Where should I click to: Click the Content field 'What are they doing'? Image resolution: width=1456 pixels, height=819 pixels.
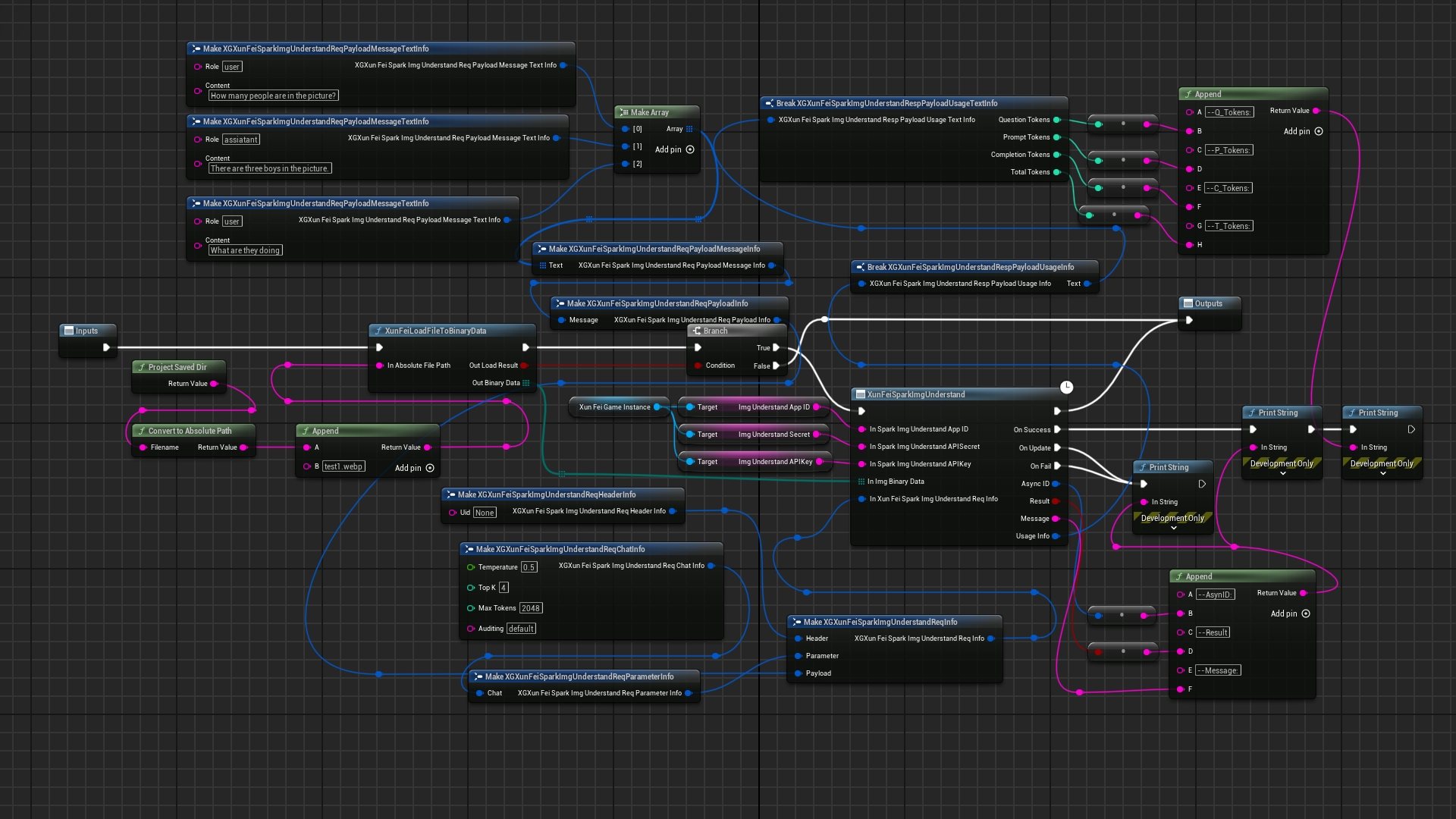click(245, 250)
